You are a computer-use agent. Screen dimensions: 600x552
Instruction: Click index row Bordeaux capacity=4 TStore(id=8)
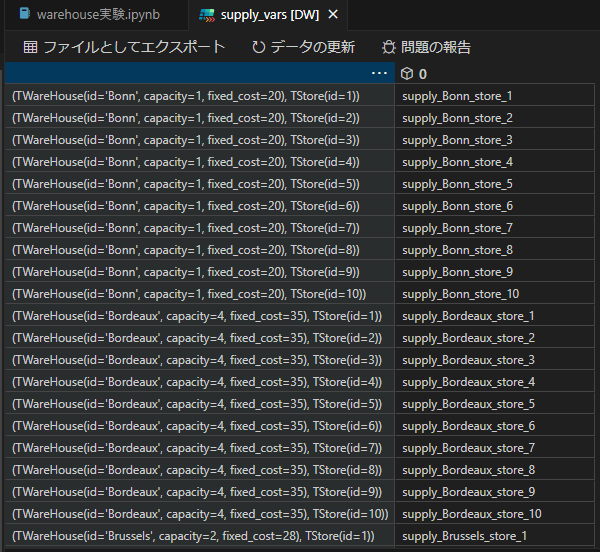(200, 470)
